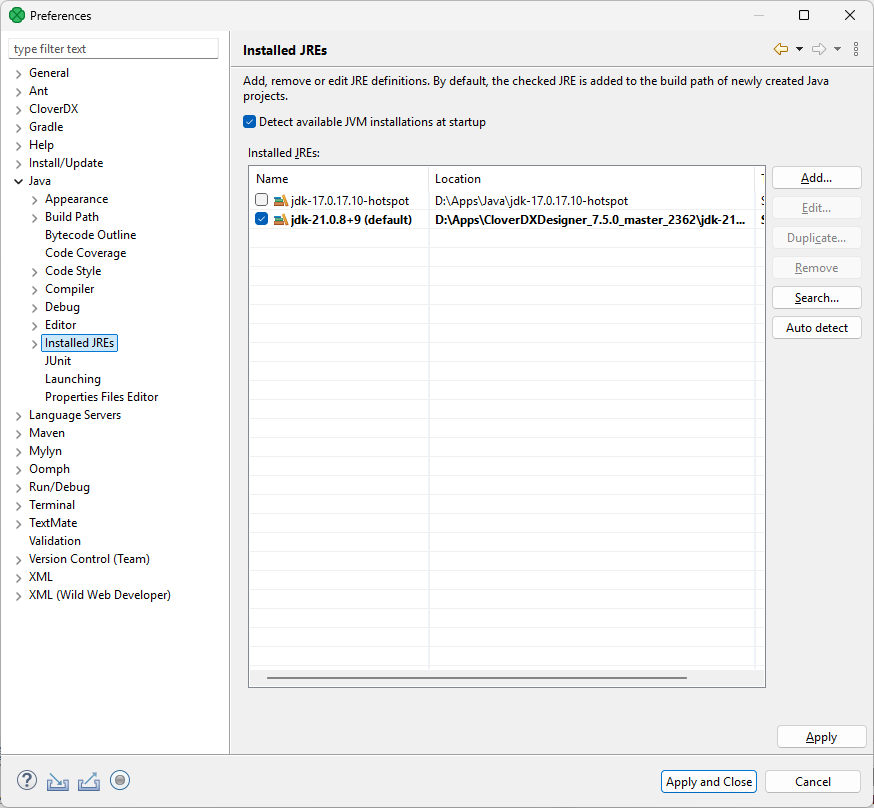Click the Preferences window clover icon

(17, 15)
